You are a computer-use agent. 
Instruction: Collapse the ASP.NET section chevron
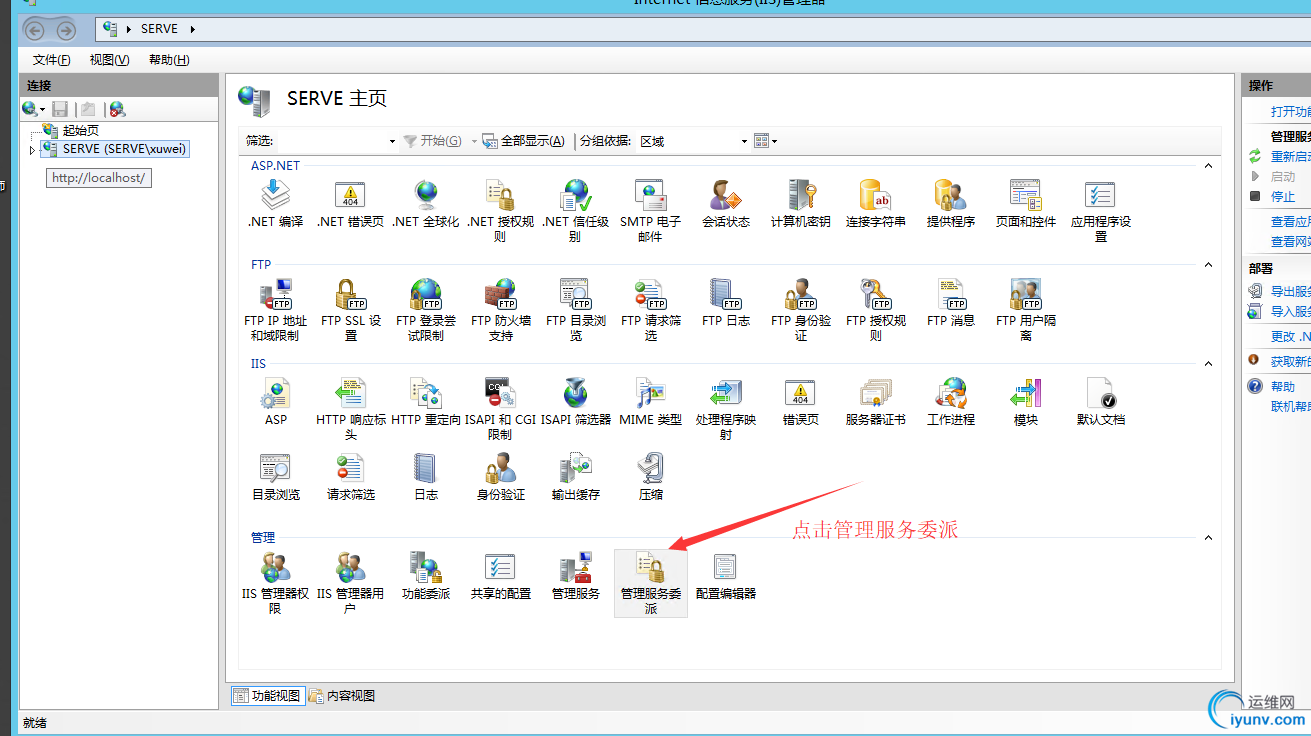tap(1208, 164)
